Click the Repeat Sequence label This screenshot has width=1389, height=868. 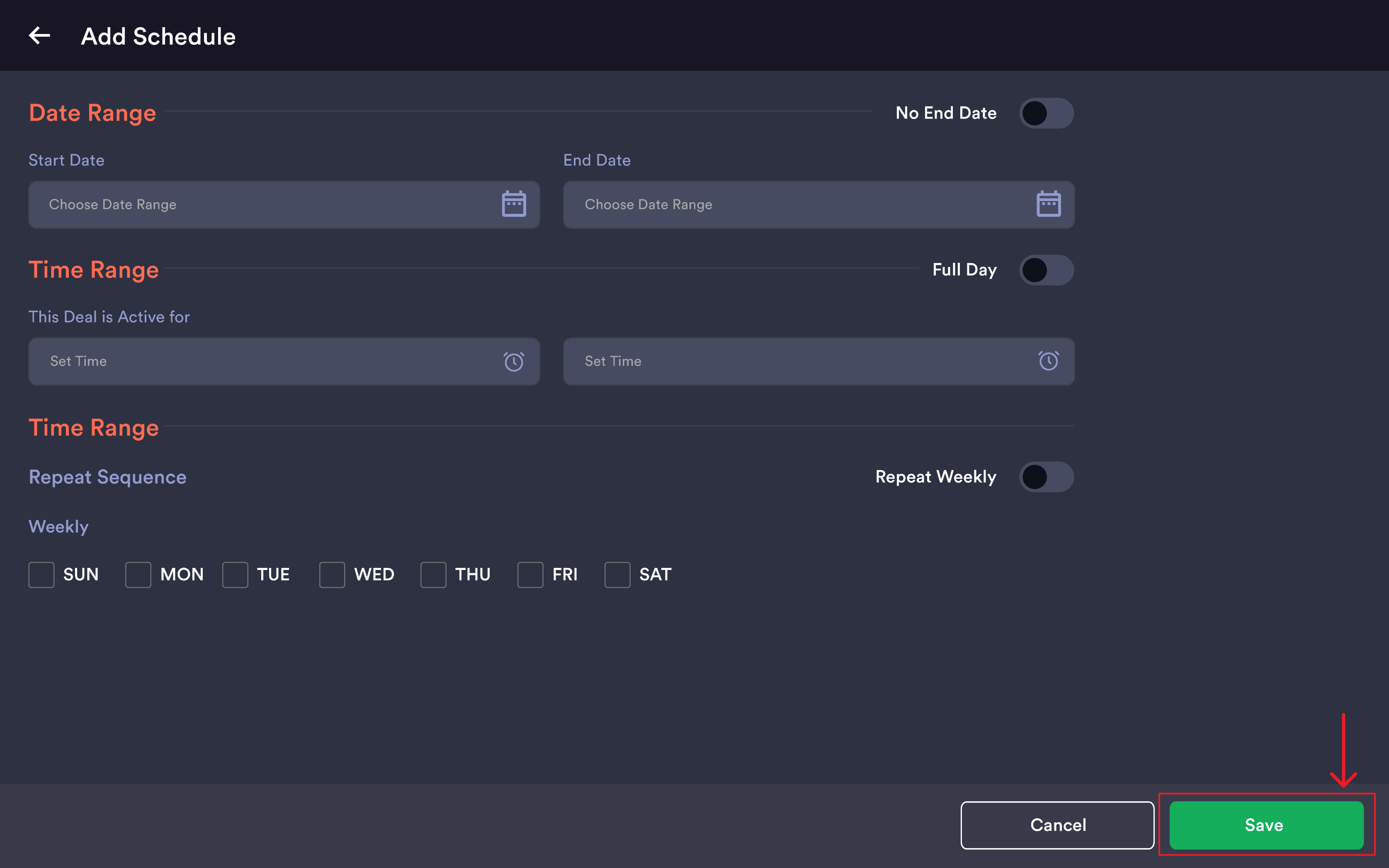107,477
